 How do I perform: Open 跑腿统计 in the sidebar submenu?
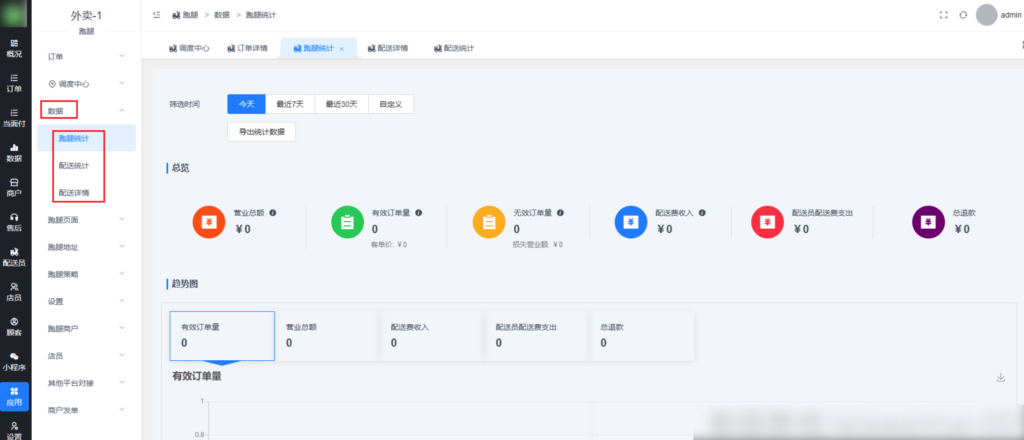coord(86,138)
